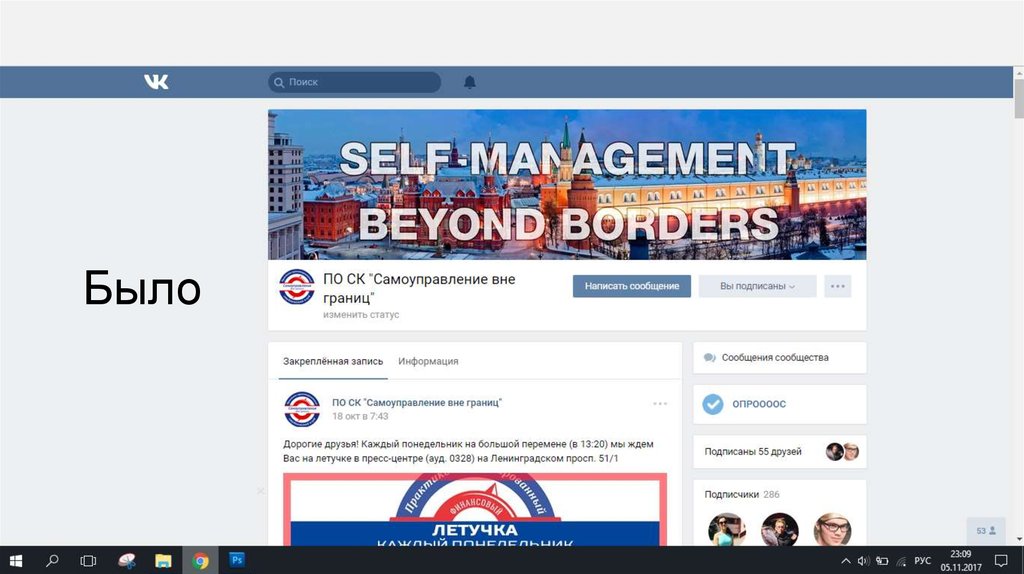Open notifications bell in VK header
The image size is (1024, 574).
[470, 82]
